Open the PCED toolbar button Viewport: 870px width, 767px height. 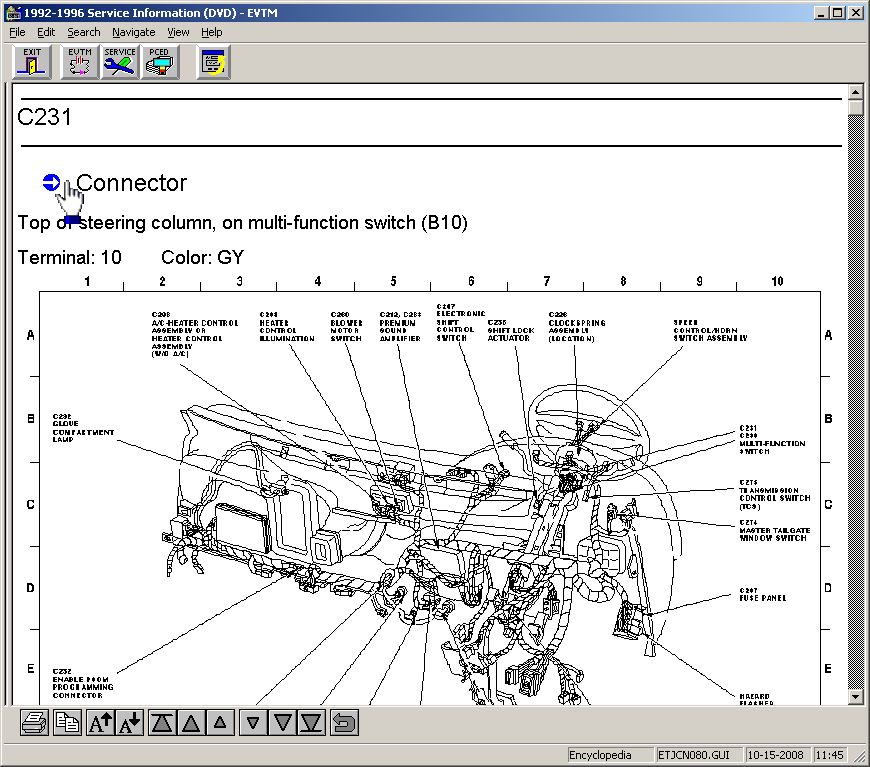point(160,62)
